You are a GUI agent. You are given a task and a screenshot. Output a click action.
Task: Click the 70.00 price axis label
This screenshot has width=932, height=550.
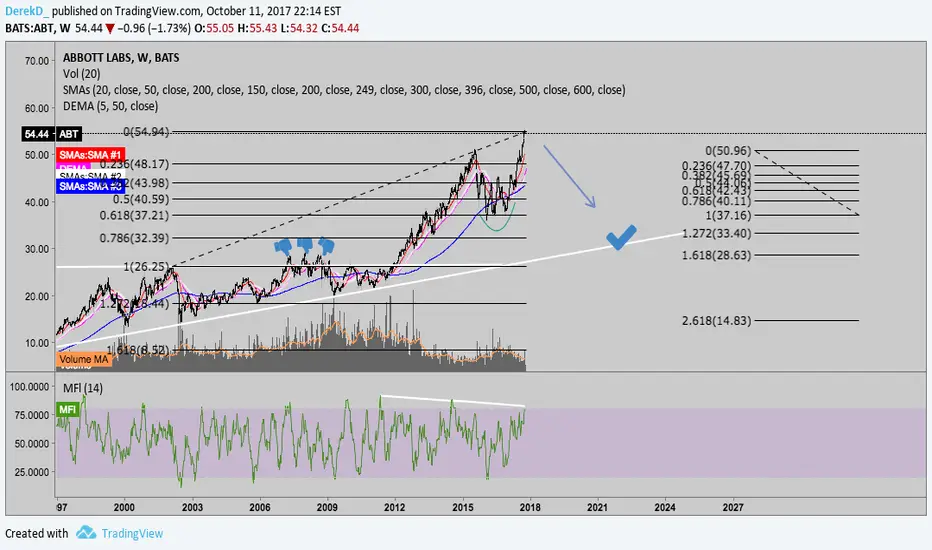37,61
